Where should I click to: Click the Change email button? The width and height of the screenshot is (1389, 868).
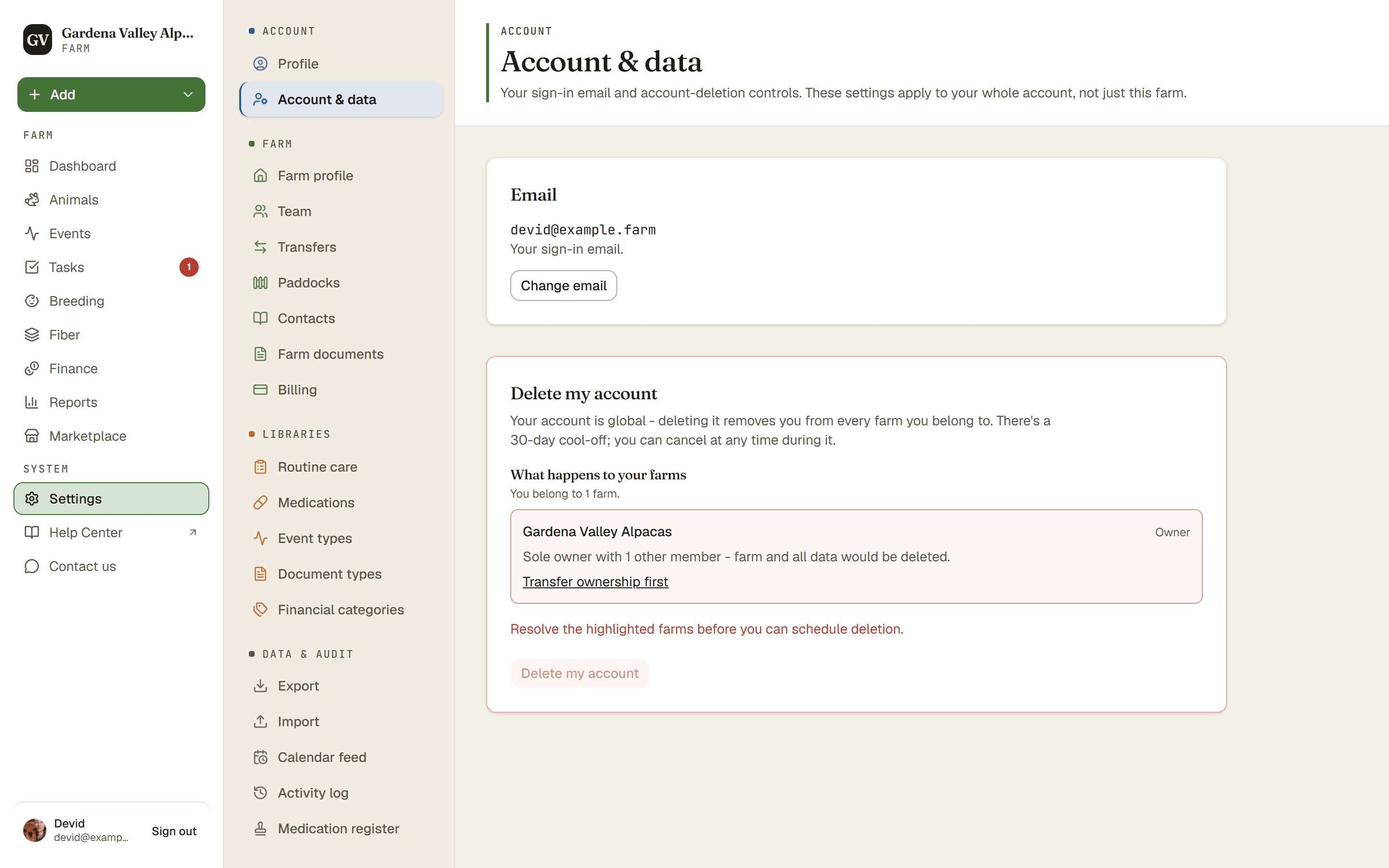563,285
